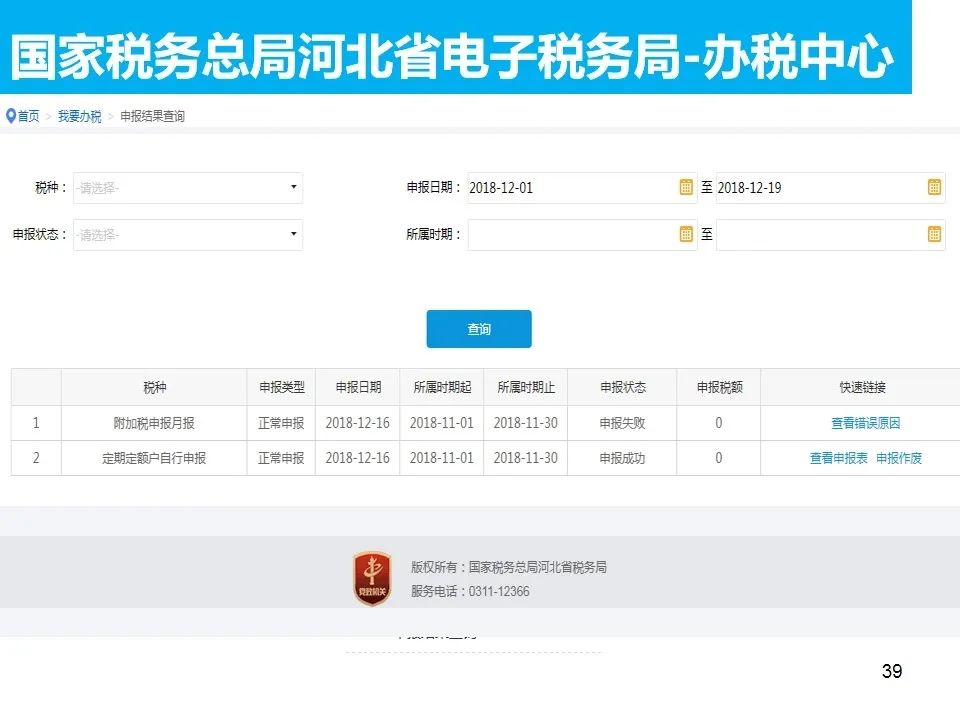960x720 pixels.
Task: Expand the 税种 dropdown
Action: pos(188,187)
